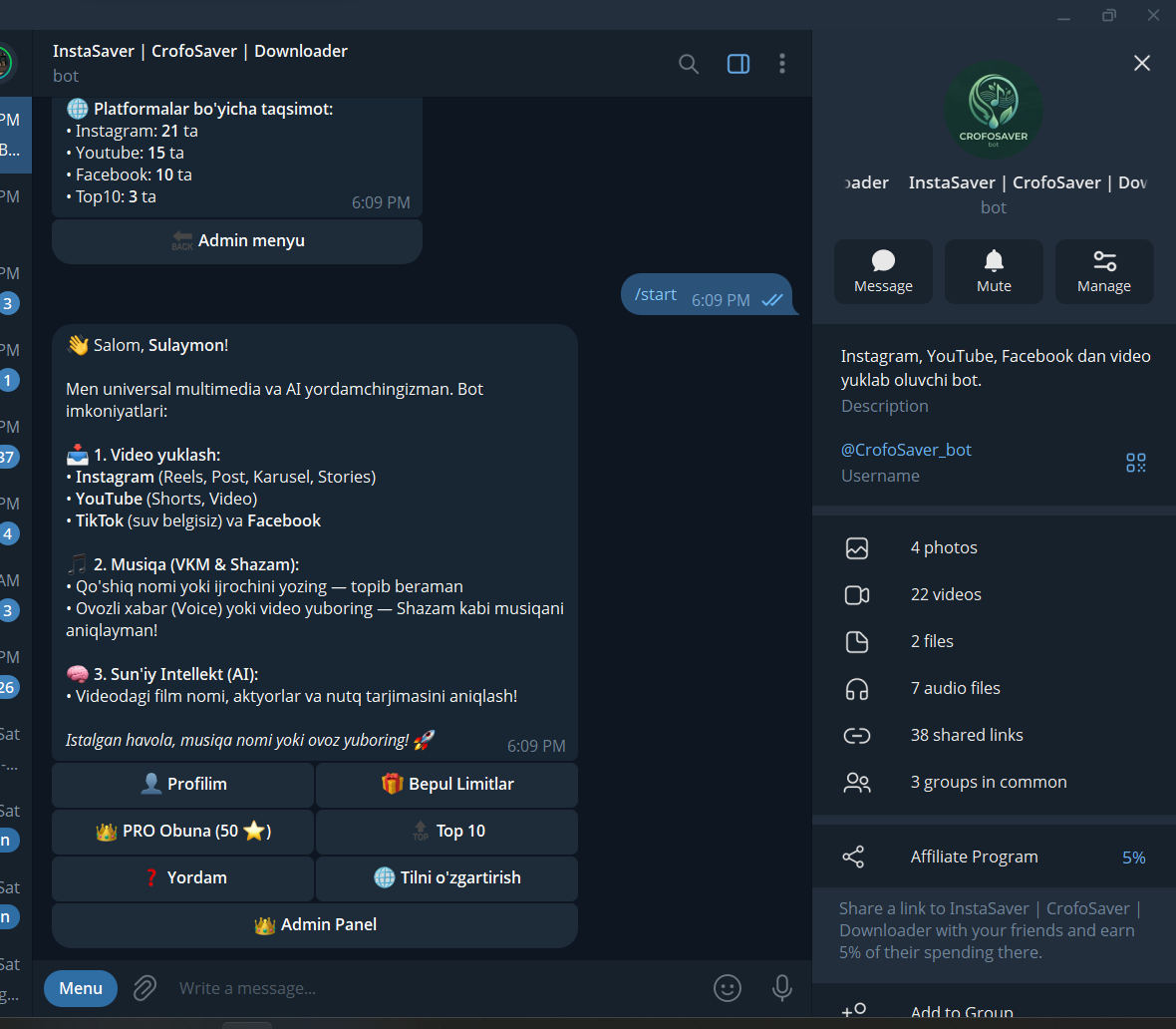Open the 22 videos shared media
The height and width of the screenshot is (1029, 1176).
tap(994, 594)
